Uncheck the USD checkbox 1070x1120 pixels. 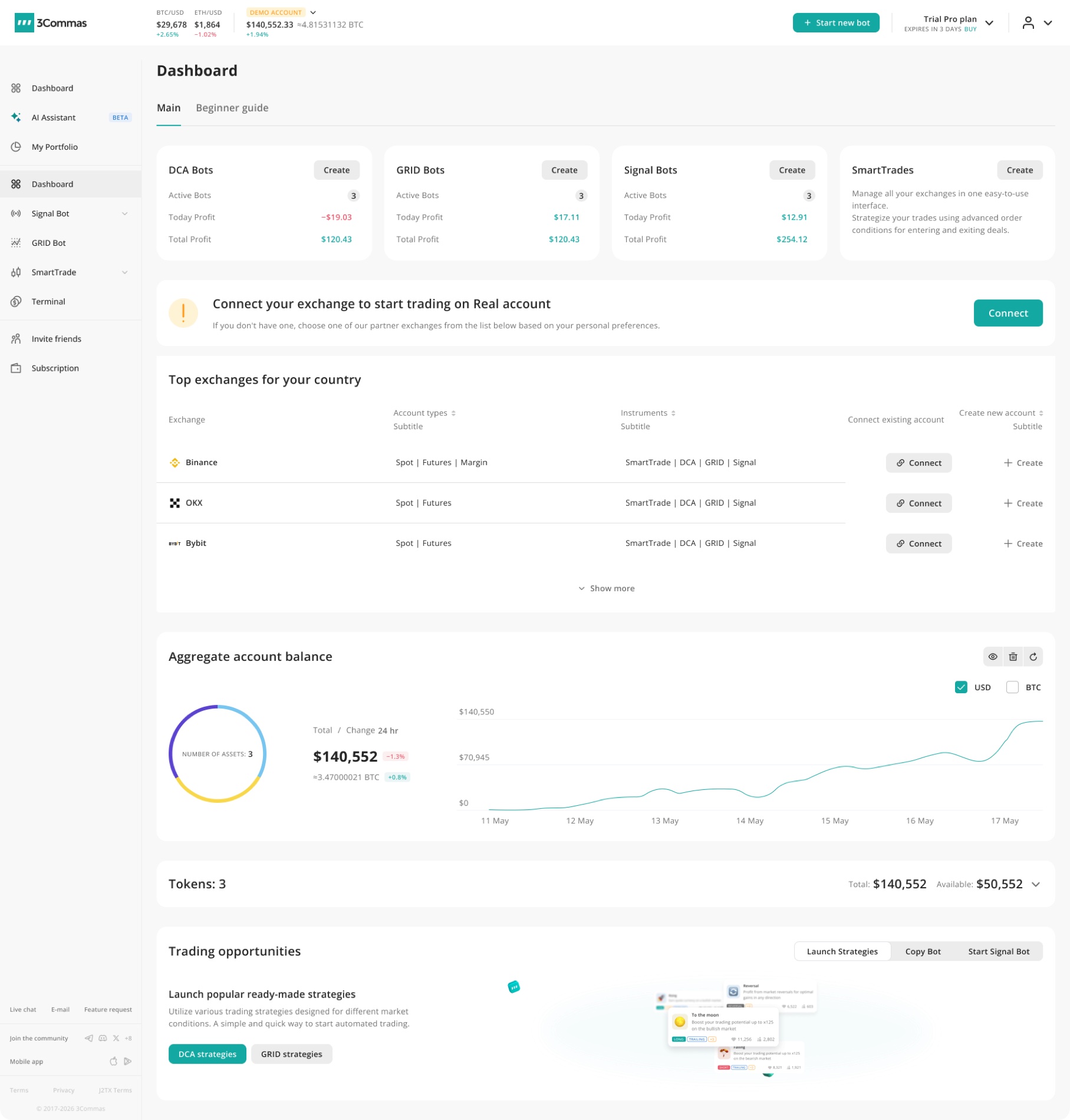[x=962, y=687]
